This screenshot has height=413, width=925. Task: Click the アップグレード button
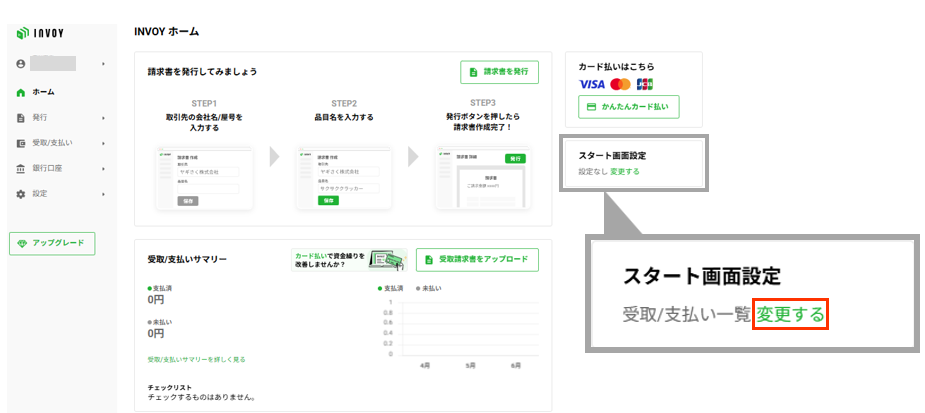(x=52, y=244)
